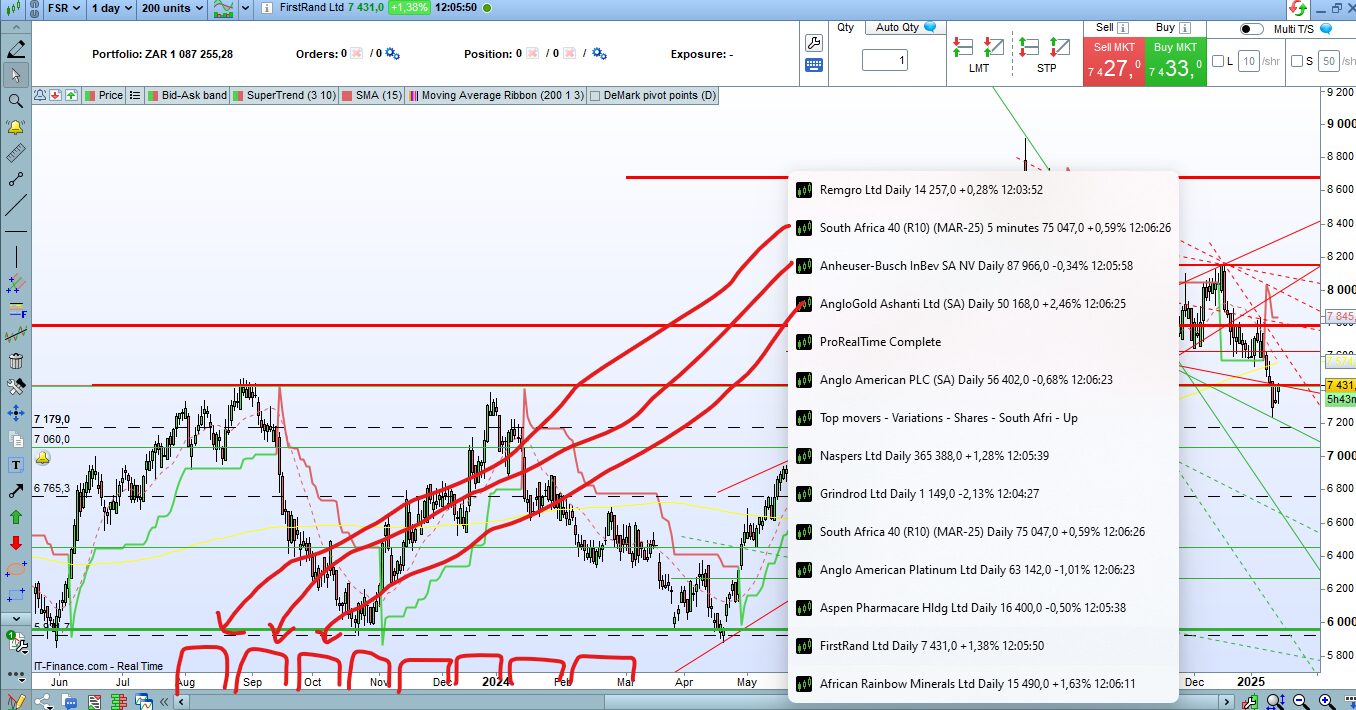Select the blue four-way move tool

pyautogui.click(x=16, y=412)
